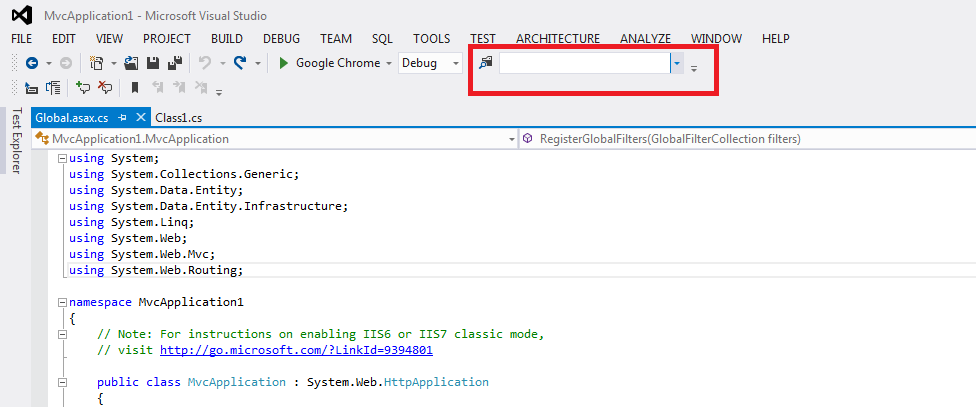Click the Previous Bookmark icon

[x=157, y=88]
